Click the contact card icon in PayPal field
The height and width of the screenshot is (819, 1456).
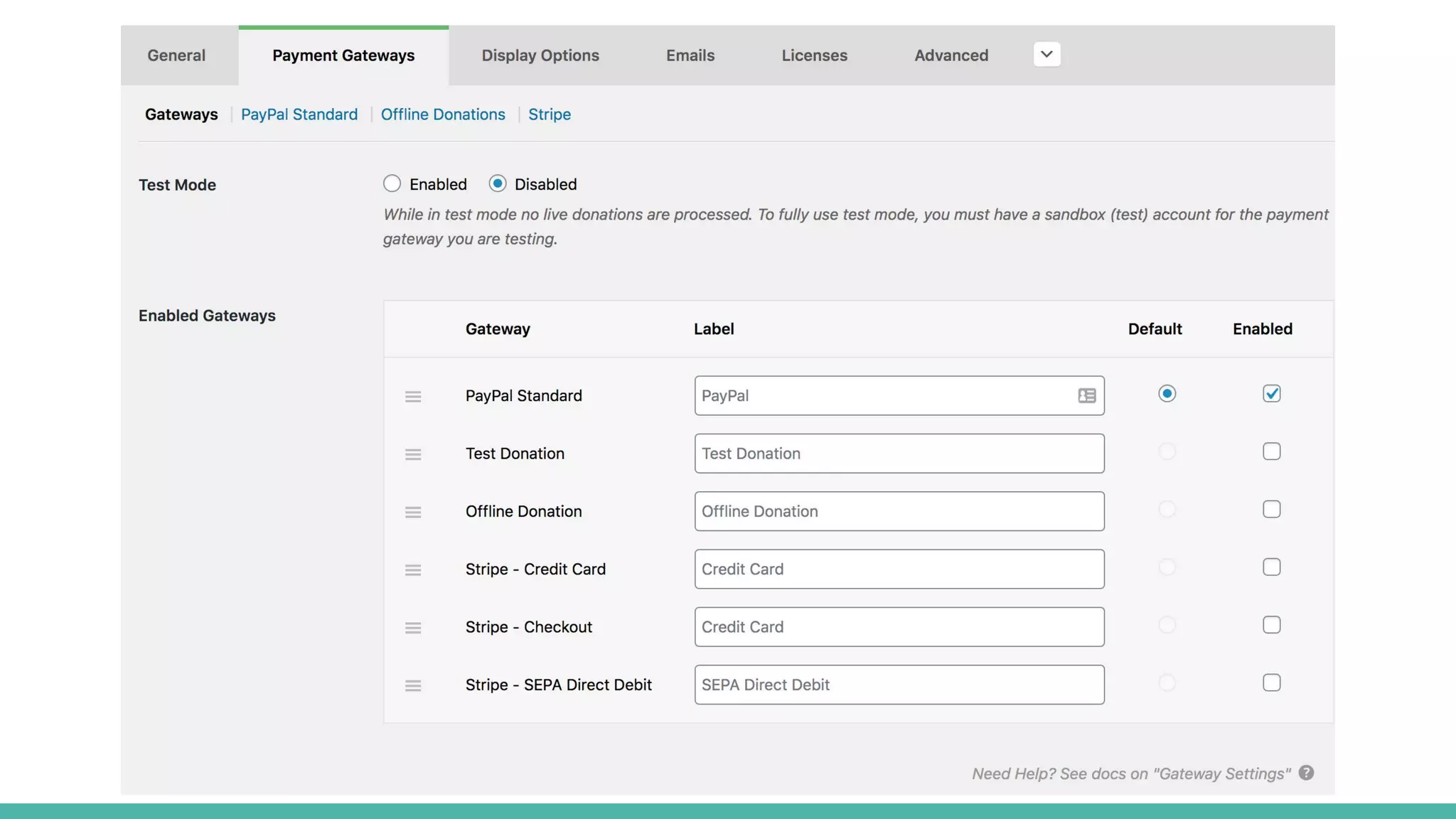(1086, 396)
